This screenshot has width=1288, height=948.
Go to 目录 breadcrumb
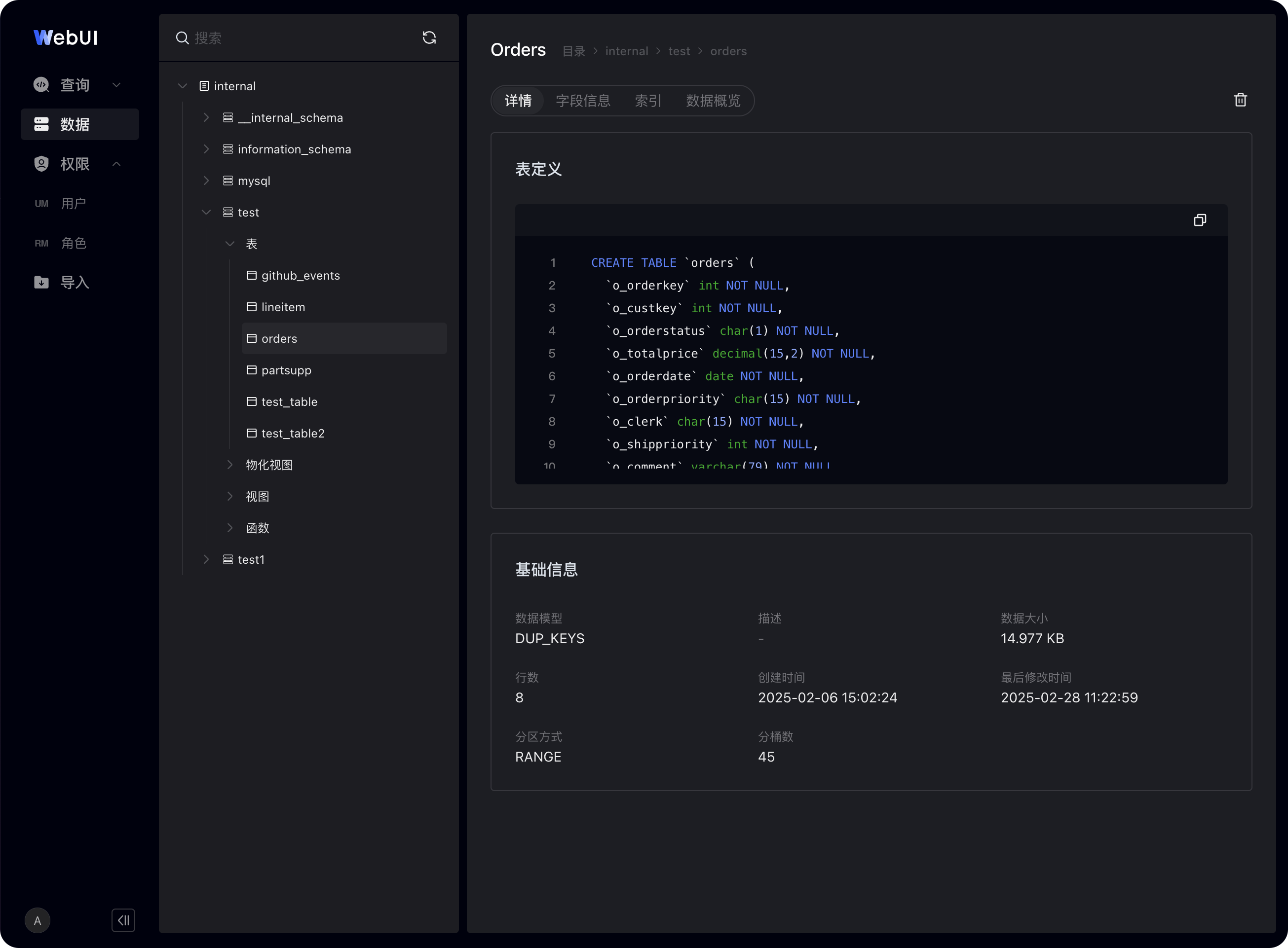[x=573, y=51]
